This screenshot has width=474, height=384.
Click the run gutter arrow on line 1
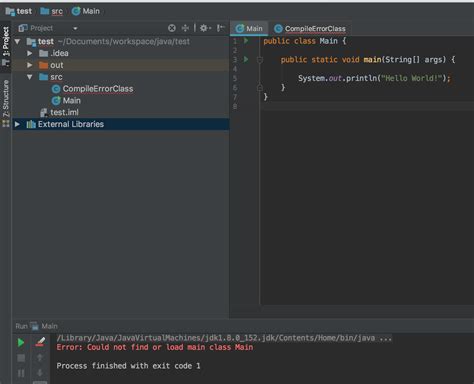click(x=246, y=41)
